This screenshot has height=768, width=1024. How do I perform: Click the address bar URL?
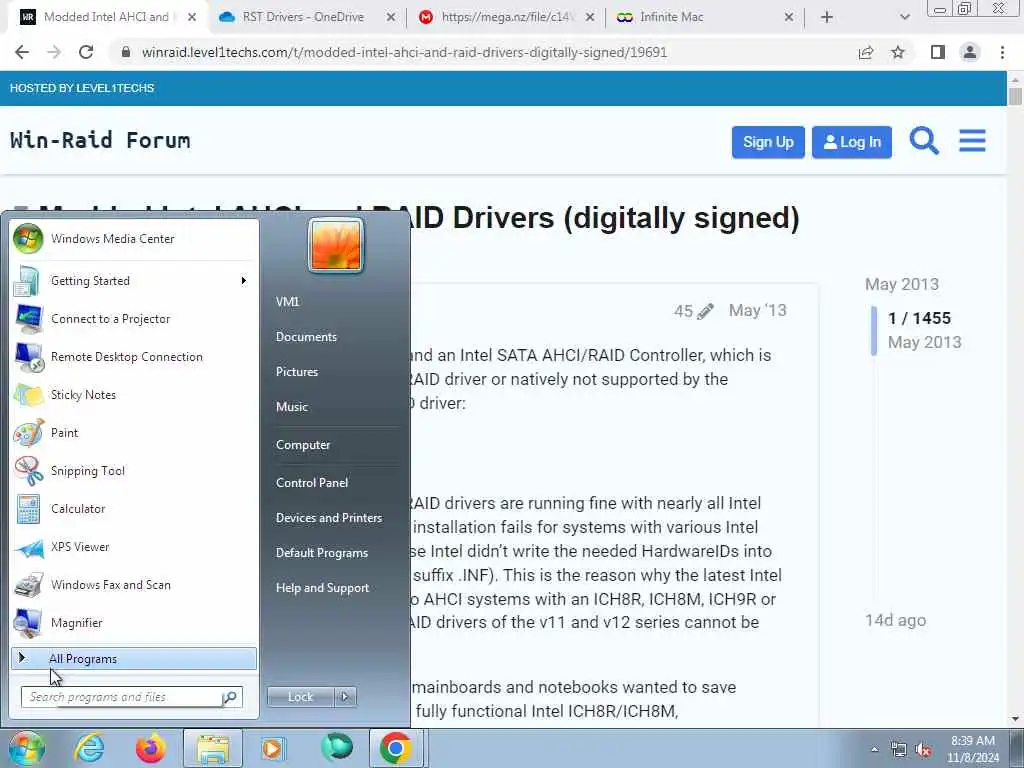tap(404, 52)
